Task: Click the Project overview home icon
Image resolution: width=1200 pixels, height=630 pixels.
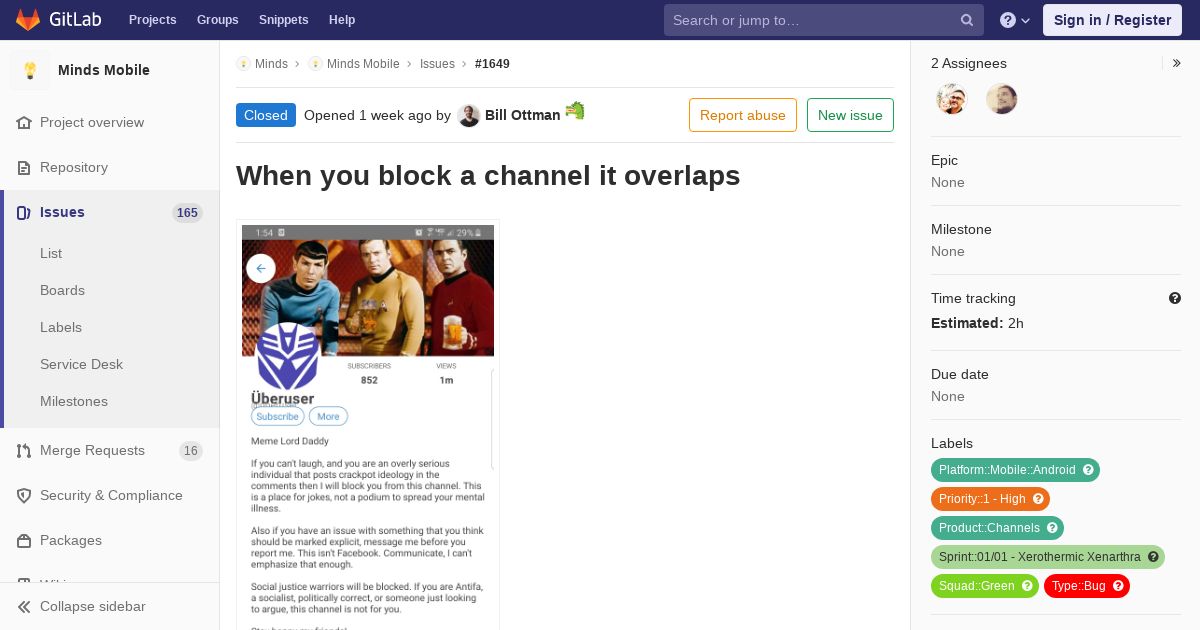Action: point(24,122)
